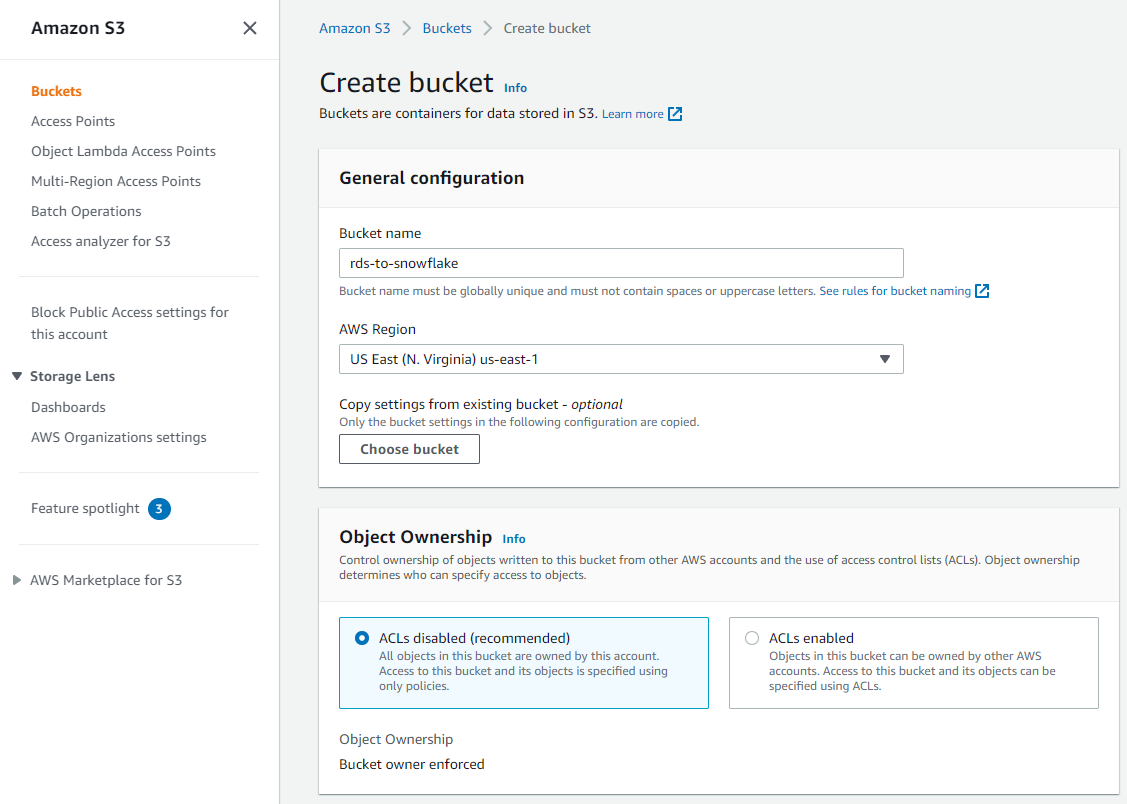Viewport: 1127px width, 804px height.
Task: Collapse the Storage Lens section
Action: (x=17, y=376)
